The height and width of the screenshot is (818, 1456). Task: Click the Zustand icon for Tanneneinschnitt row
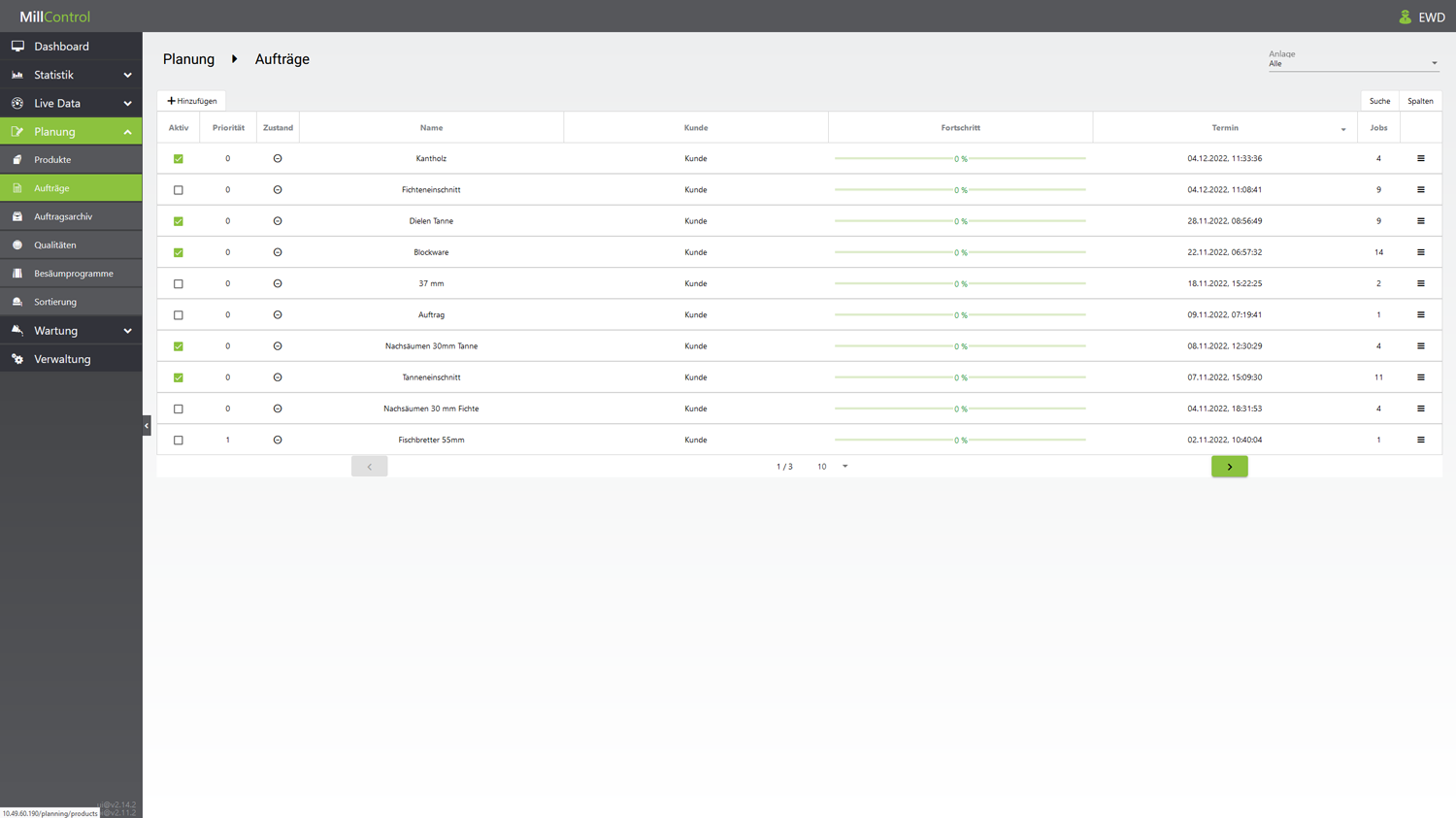(278, 377)
